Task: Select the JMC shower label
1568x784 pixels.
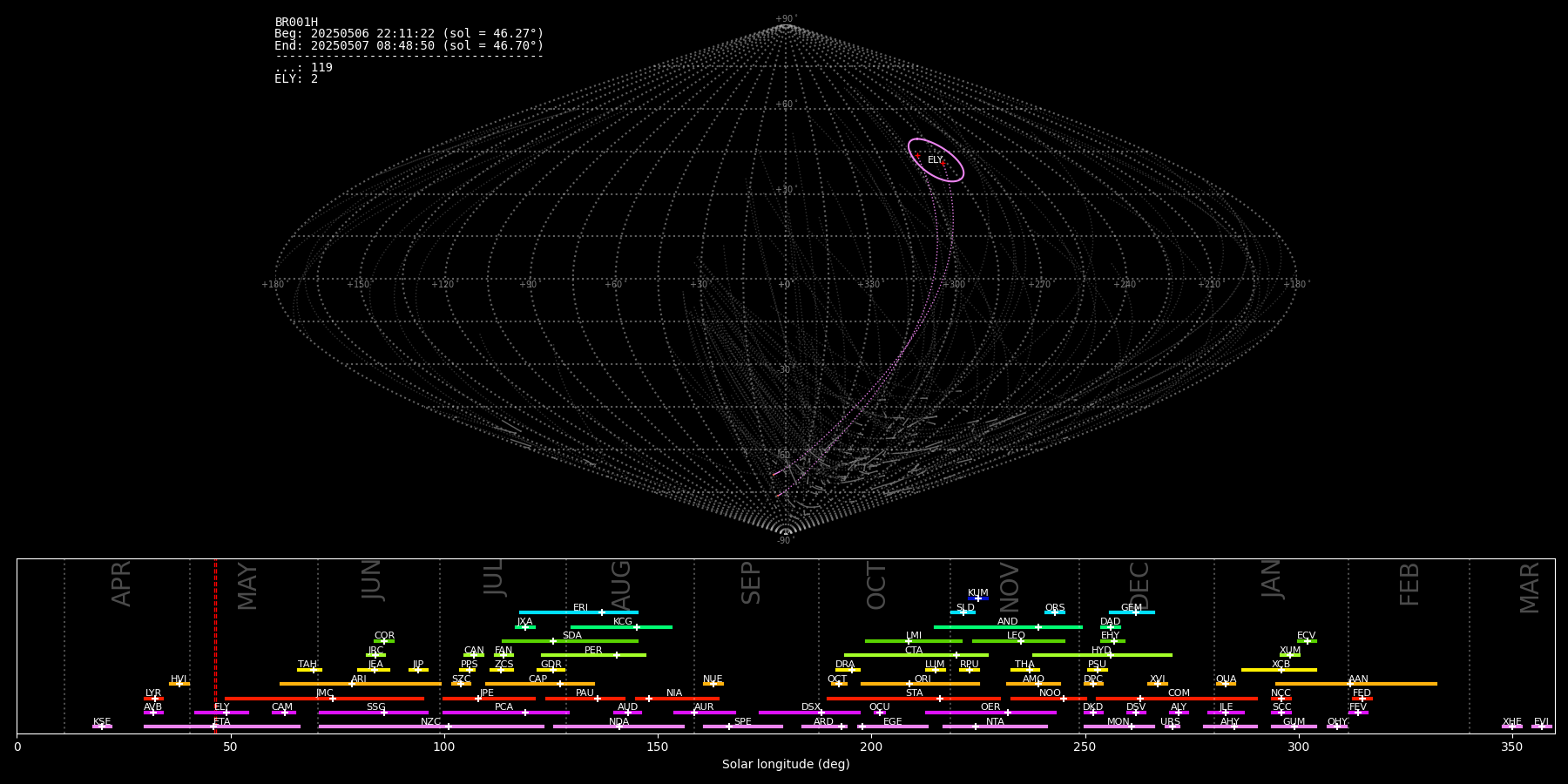Action: coord(324,693)
